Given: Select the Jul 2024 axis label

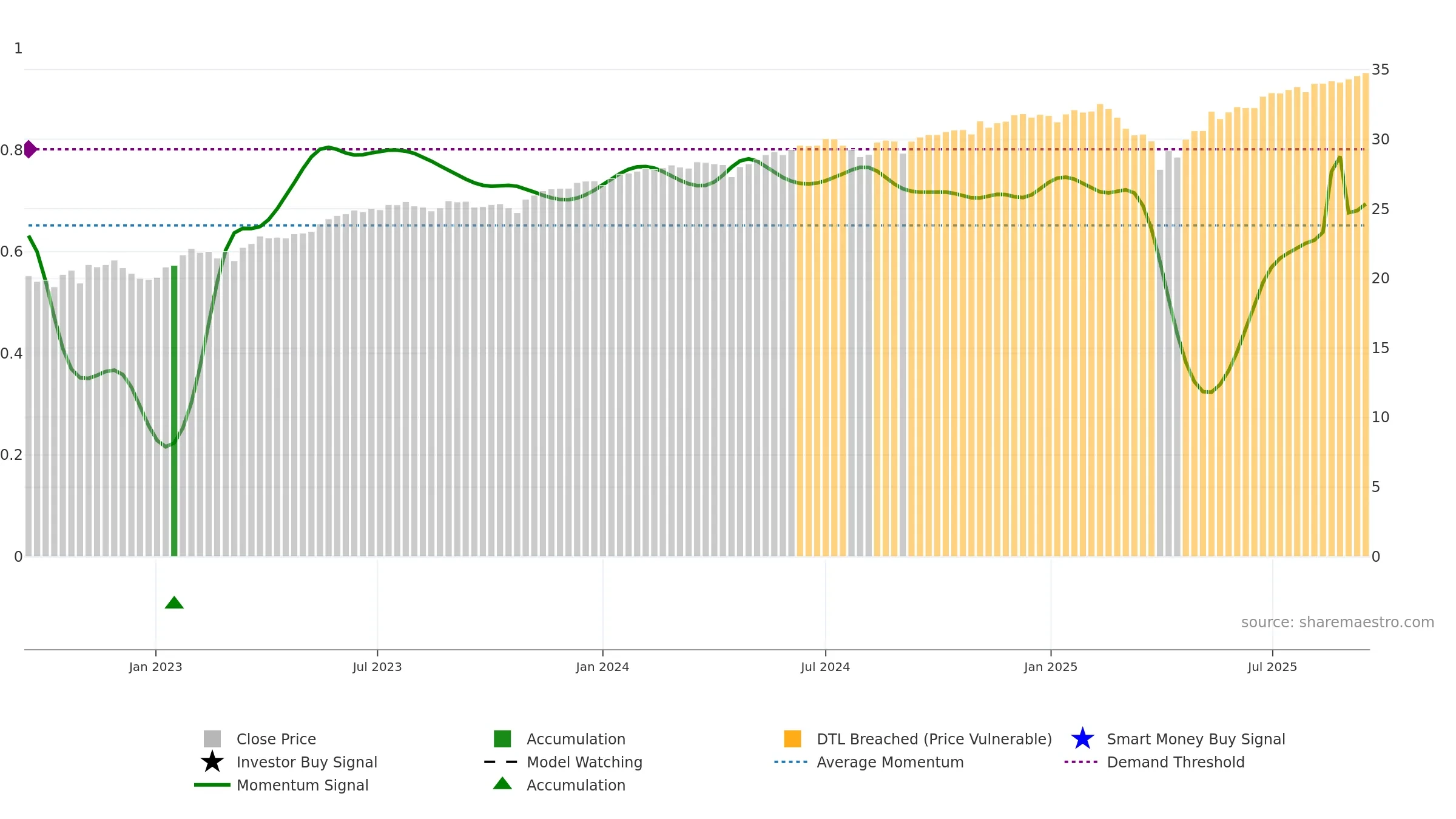Looking at the screenshot, I should click(x=825, y=667).
